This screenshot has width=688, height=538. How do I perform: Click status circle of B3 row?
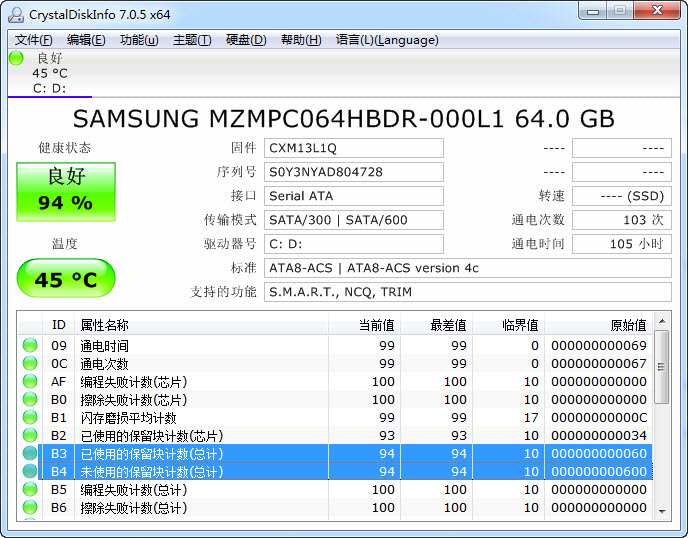point(30,453)
